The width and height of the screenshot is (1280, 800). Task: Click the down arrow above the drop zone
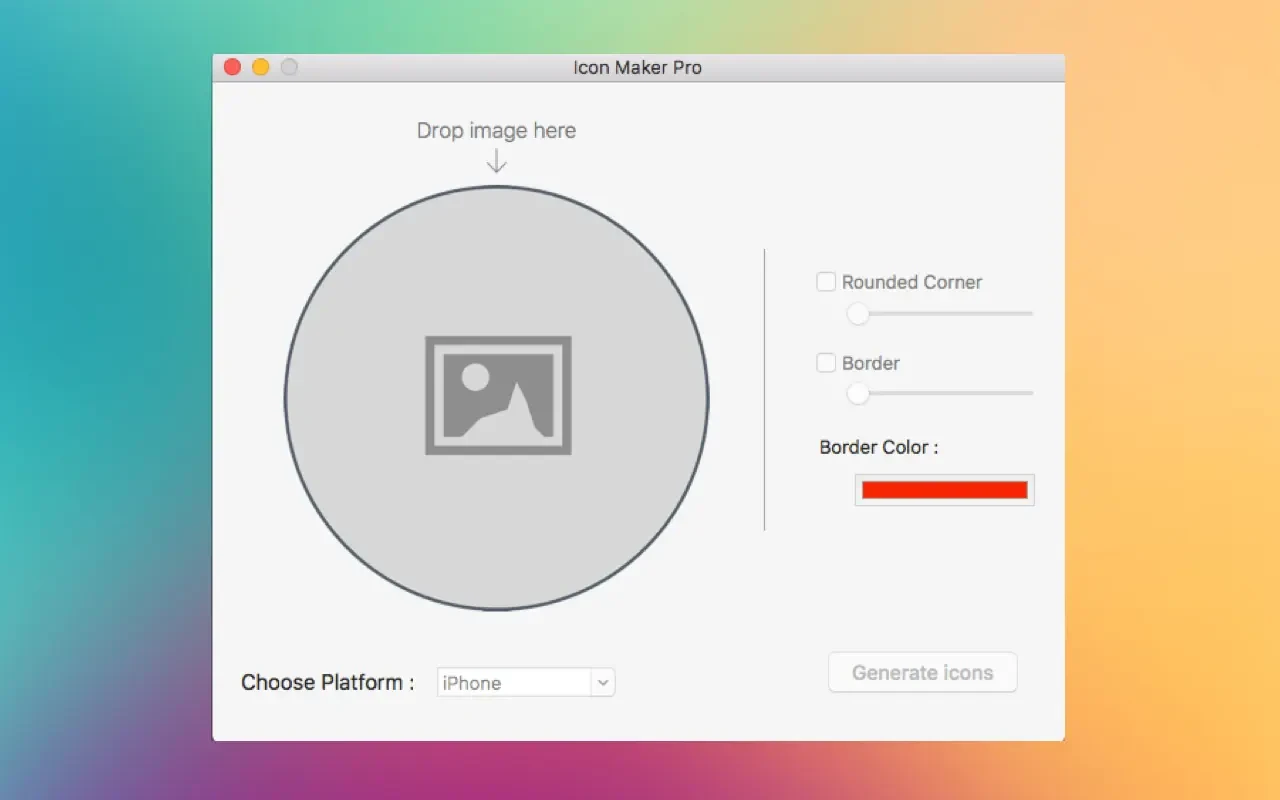[496, 158]
